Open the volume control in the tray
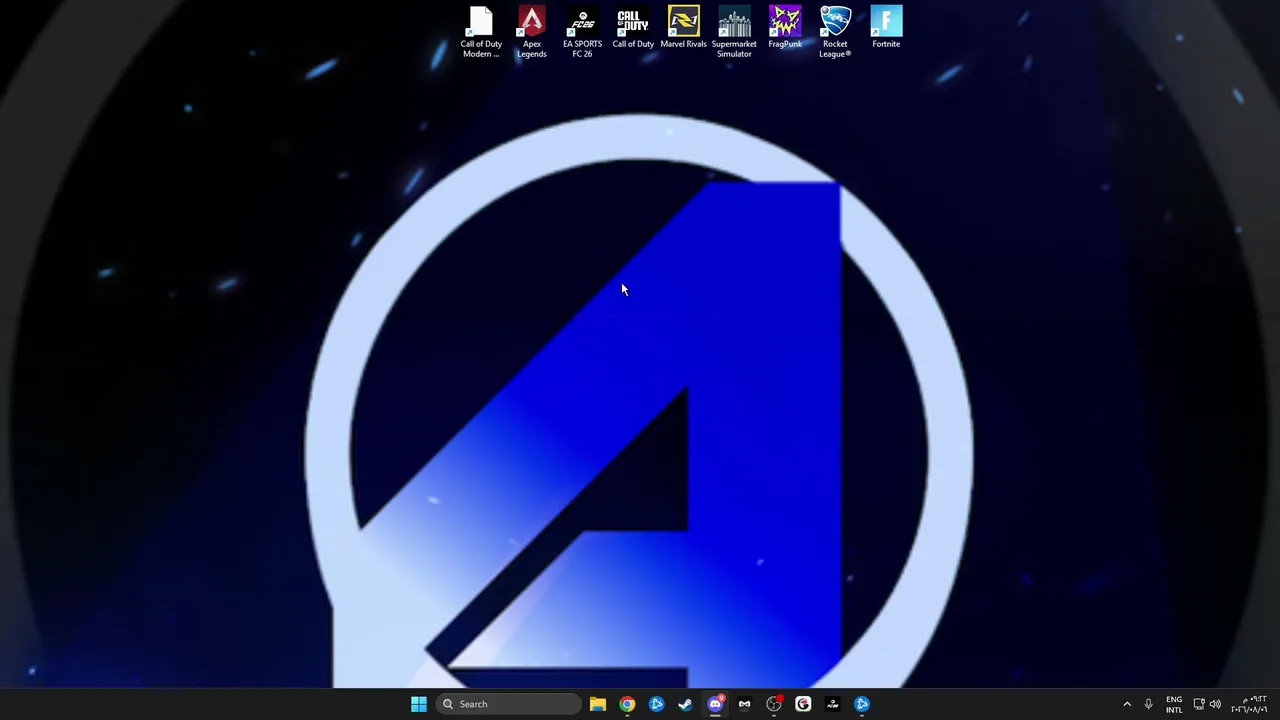The width and height of the screenshot is (1280, 720). point(1215,704)
